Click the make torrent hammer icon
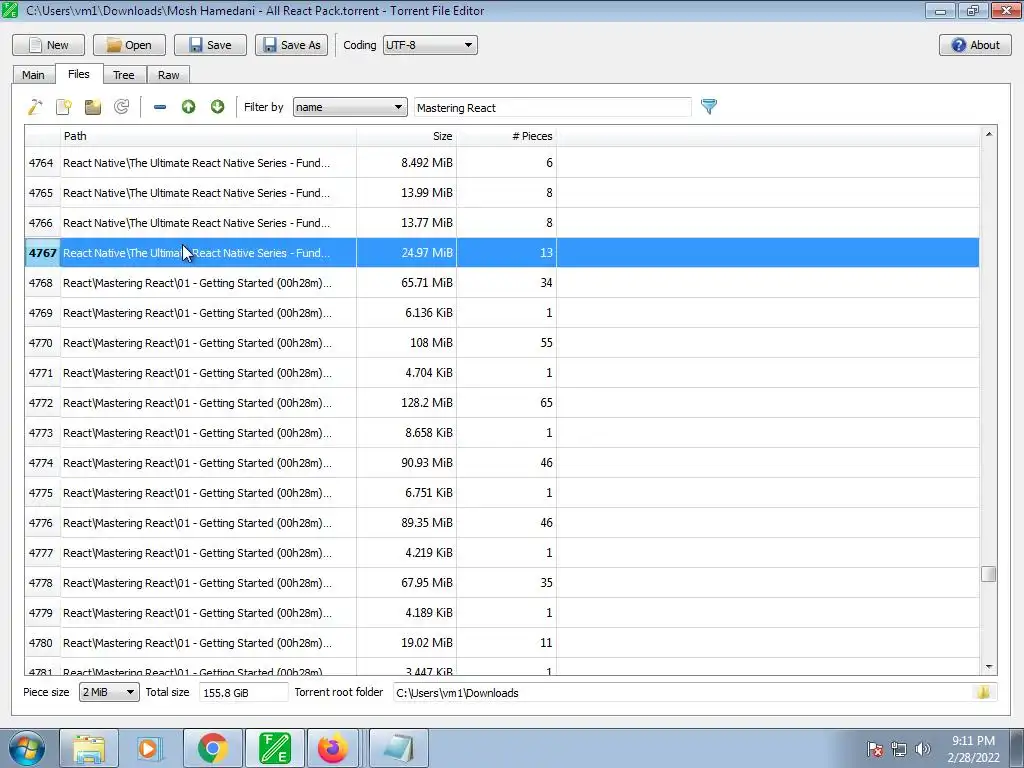 (x=35, y=107)
